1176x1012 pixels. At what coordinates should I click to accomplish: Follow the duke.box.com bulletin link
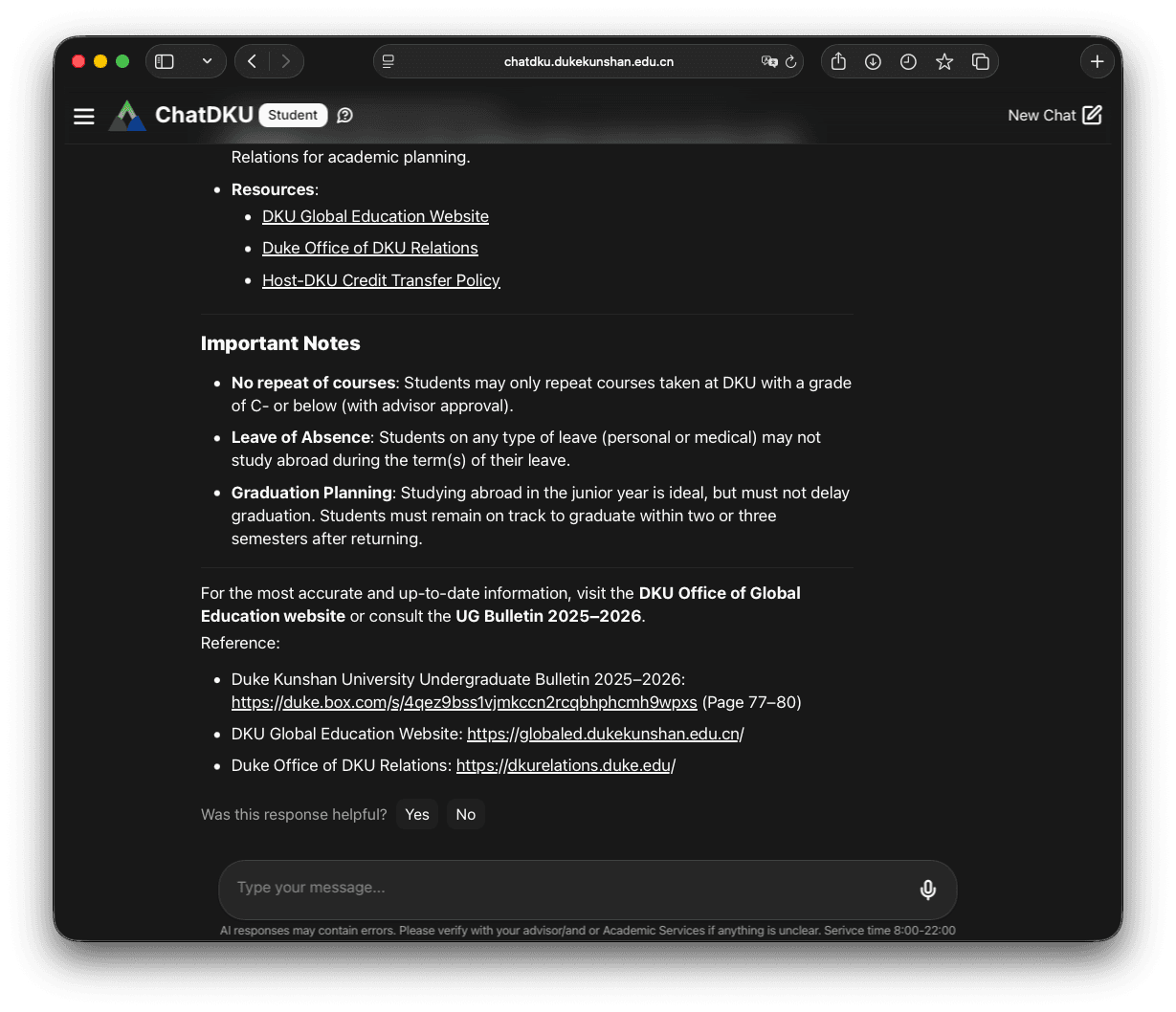pos(464,702)
